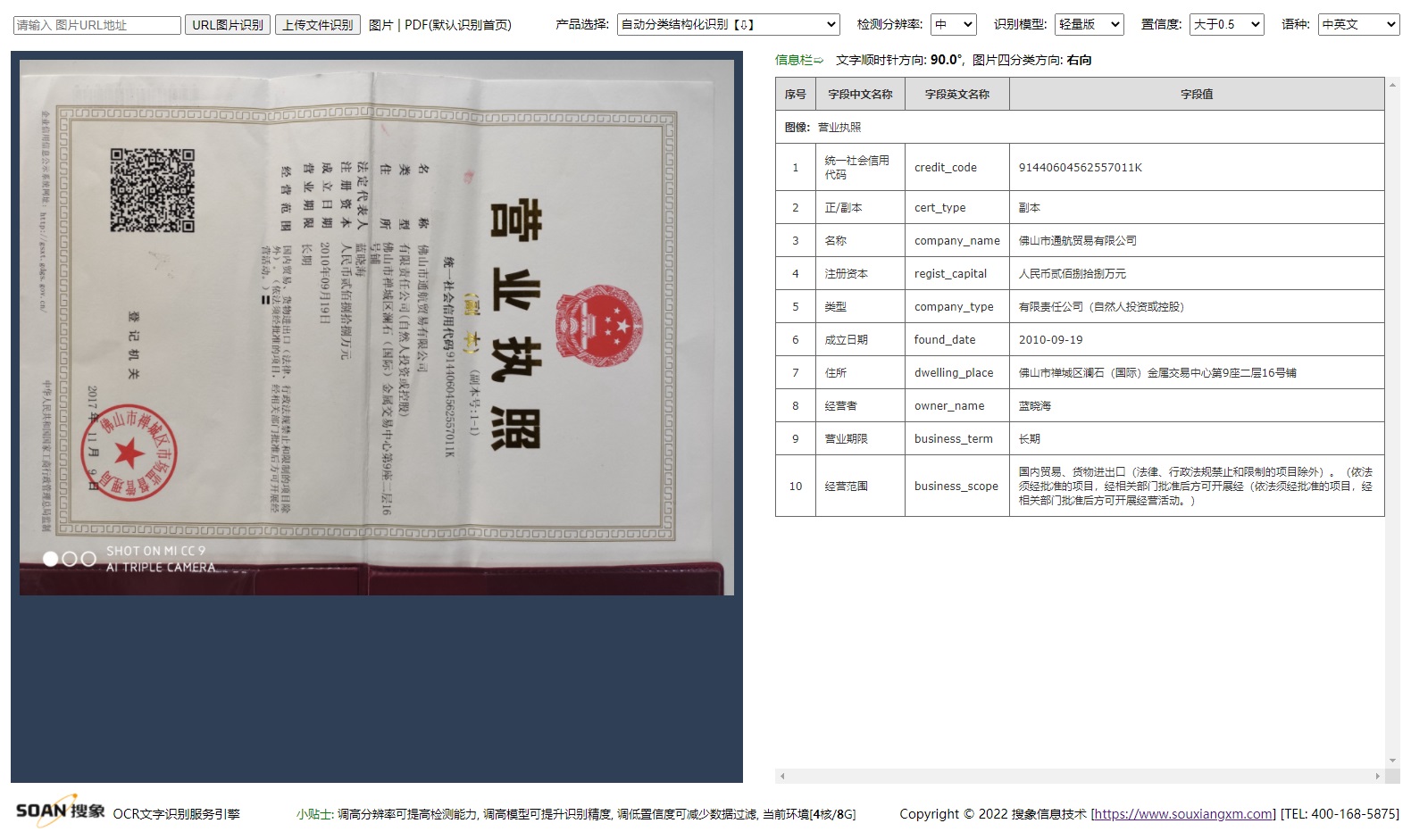Click the 国内贸易、货物进出口 scope value

coord(1196,486)
